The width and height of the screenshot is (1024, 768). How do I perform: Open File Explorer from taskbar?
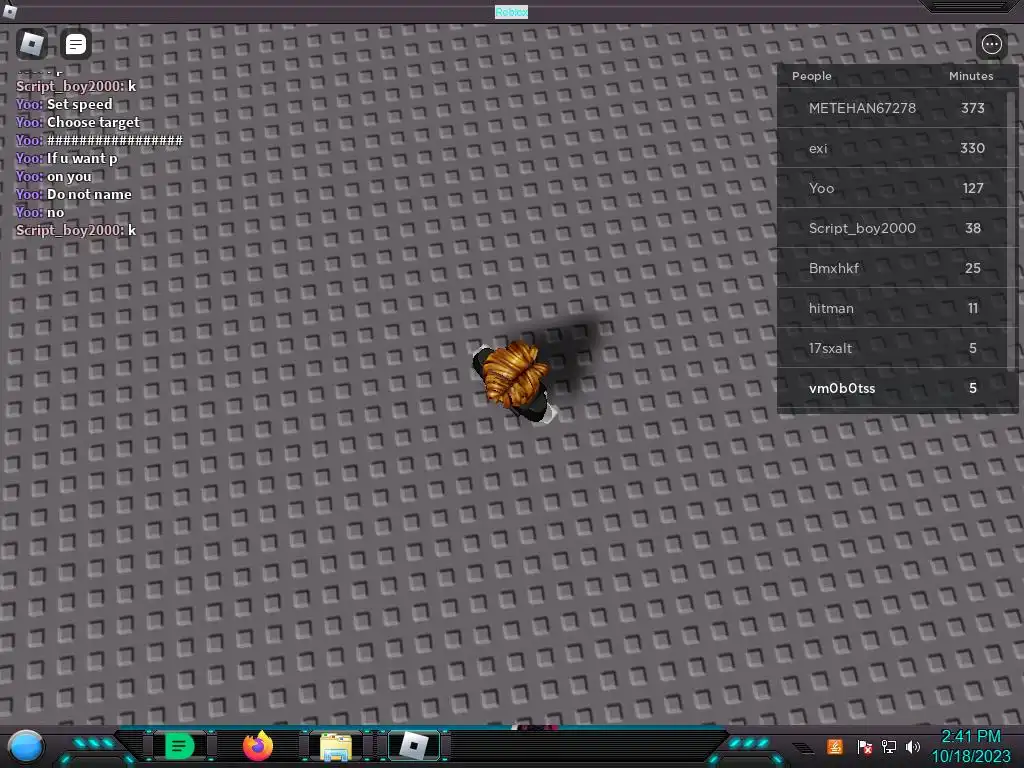(x=336, y=746)
